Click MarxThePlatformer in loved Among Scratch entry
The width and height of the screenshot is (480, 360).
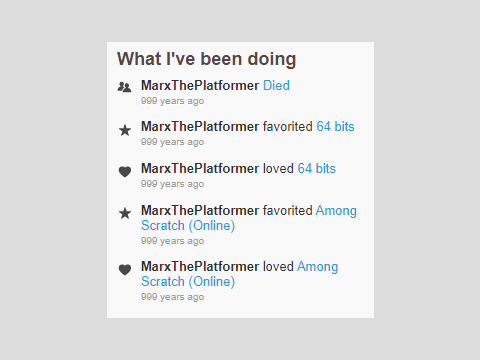200,267
